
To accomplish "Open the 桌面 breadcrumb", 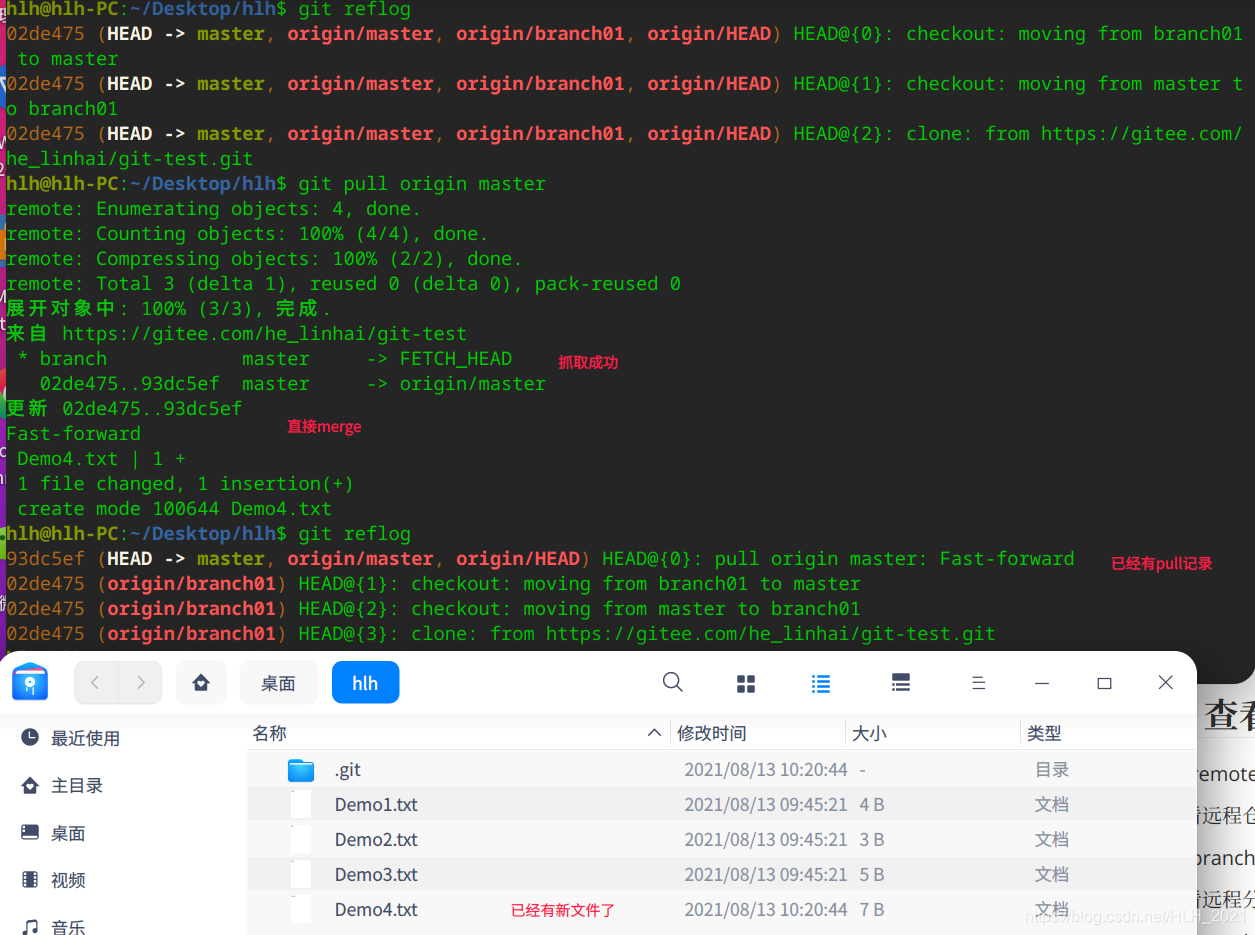I will (x=278, y=683).
